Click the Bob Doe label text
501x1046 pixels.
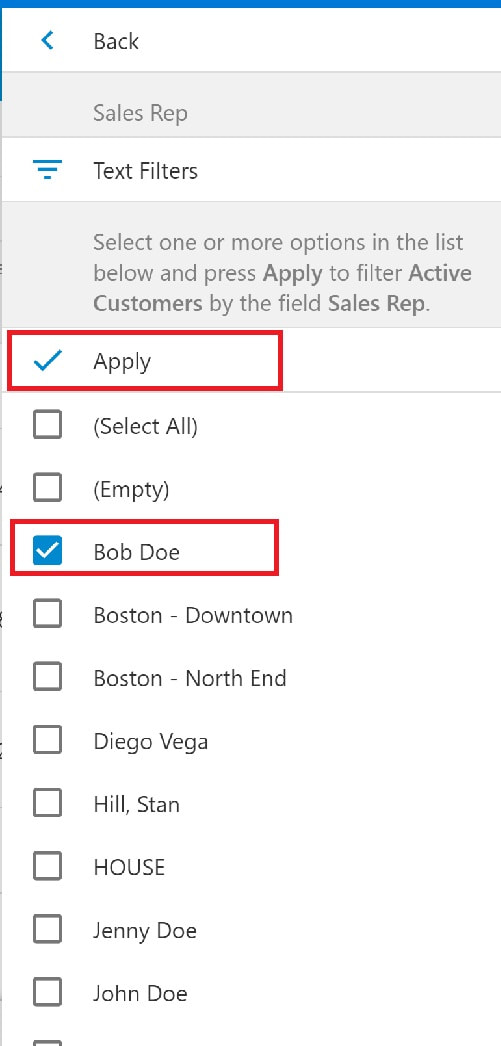coord(137,552)
